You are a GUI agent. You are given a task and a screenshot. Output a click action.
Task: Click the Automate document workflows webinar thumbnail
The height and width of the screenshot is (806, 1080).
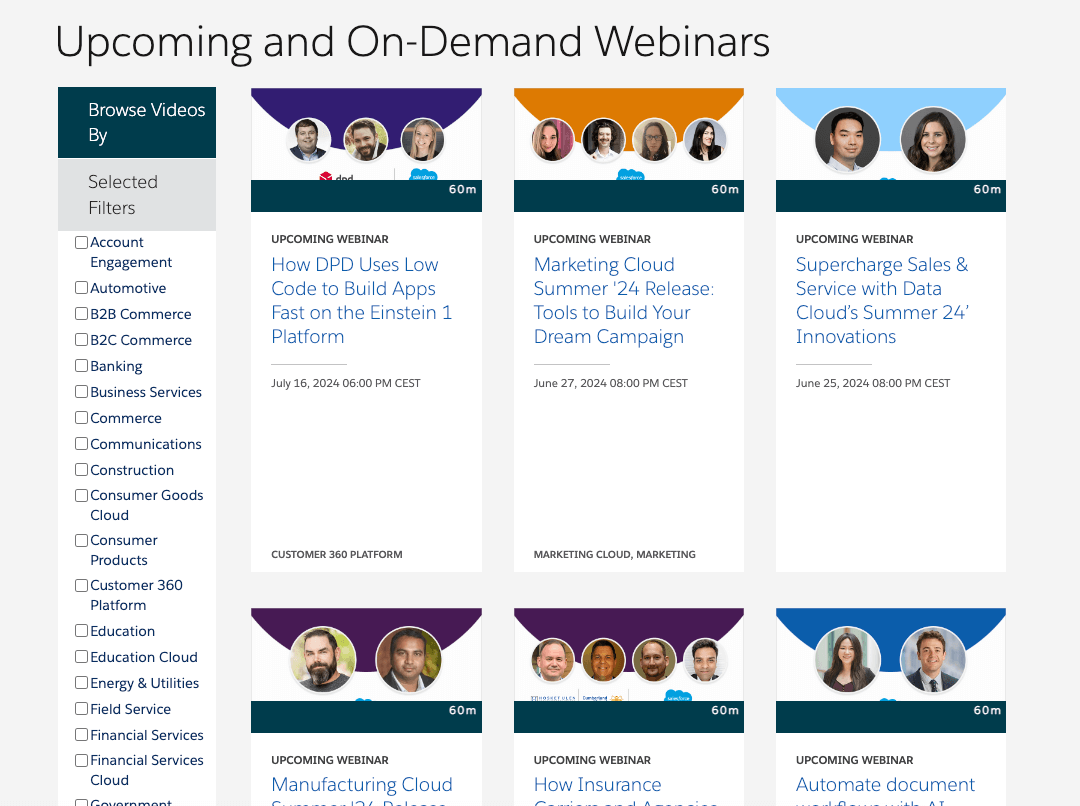click(890, 669)
